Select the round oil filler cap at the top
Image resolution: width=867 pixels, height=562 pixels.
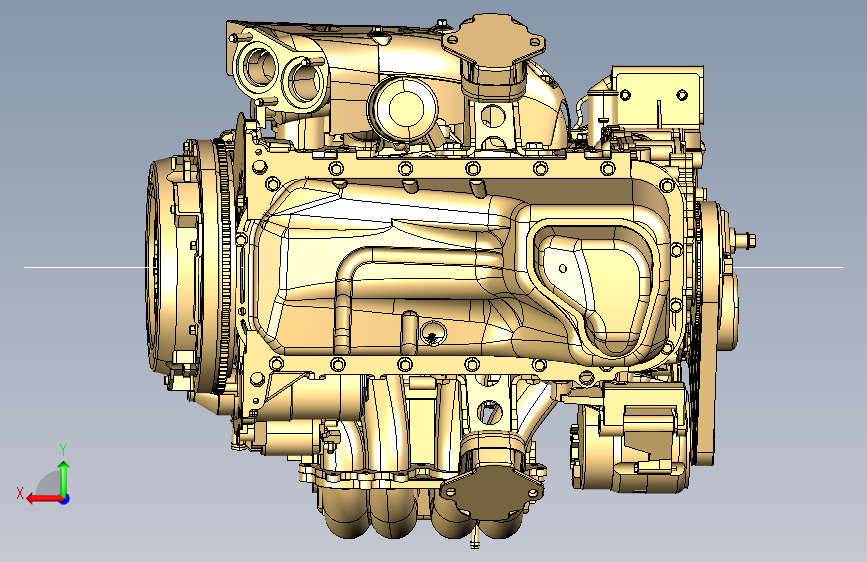pyautogui.click(x=405, y=109)
